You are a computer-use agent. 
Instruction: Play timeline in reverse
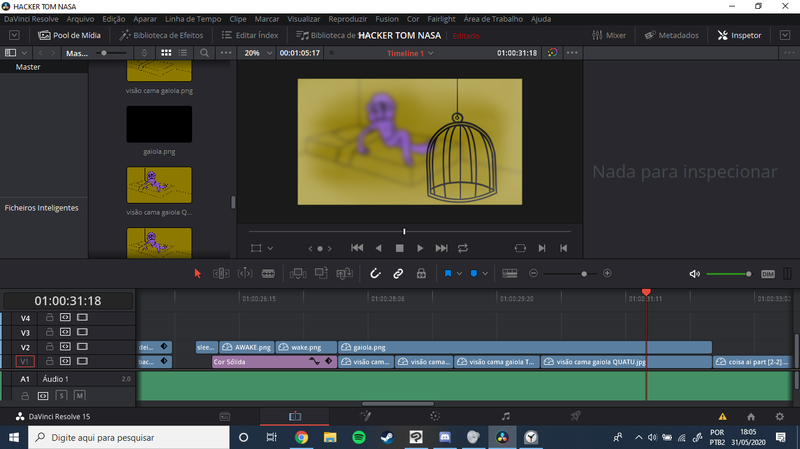pyautogui.click(x=378, y=248)
